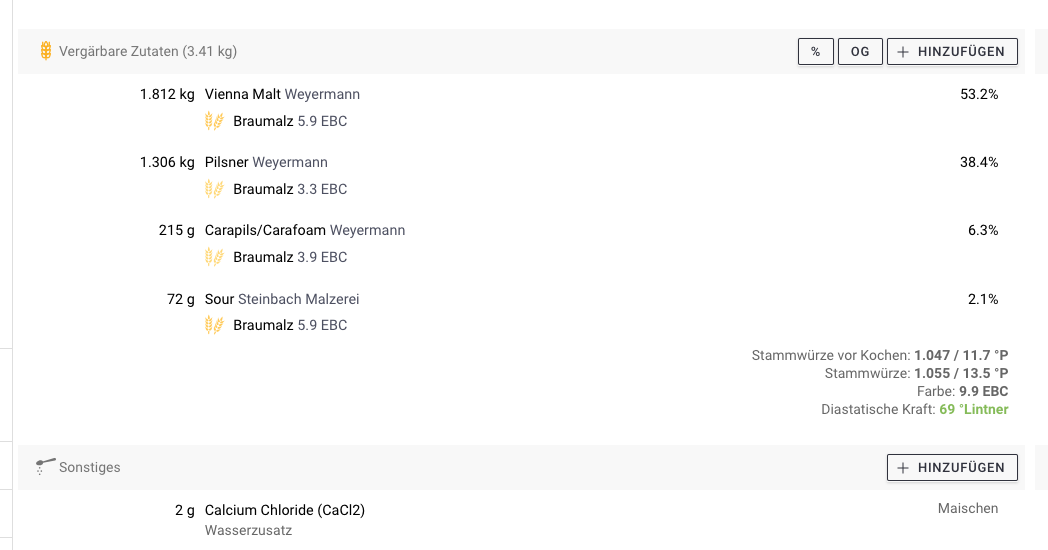
Task: Click the malt icon under Sour
Action: [214, 325]
